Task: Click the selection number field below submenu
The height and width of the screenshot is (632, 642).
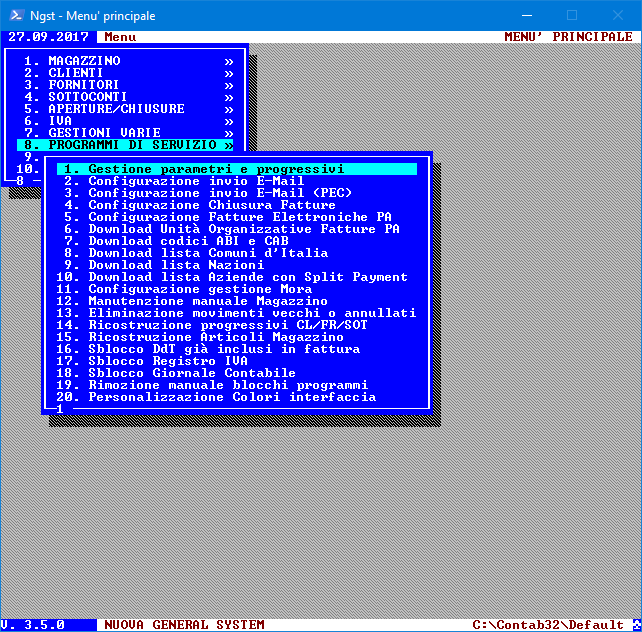Action: (61, 409)
